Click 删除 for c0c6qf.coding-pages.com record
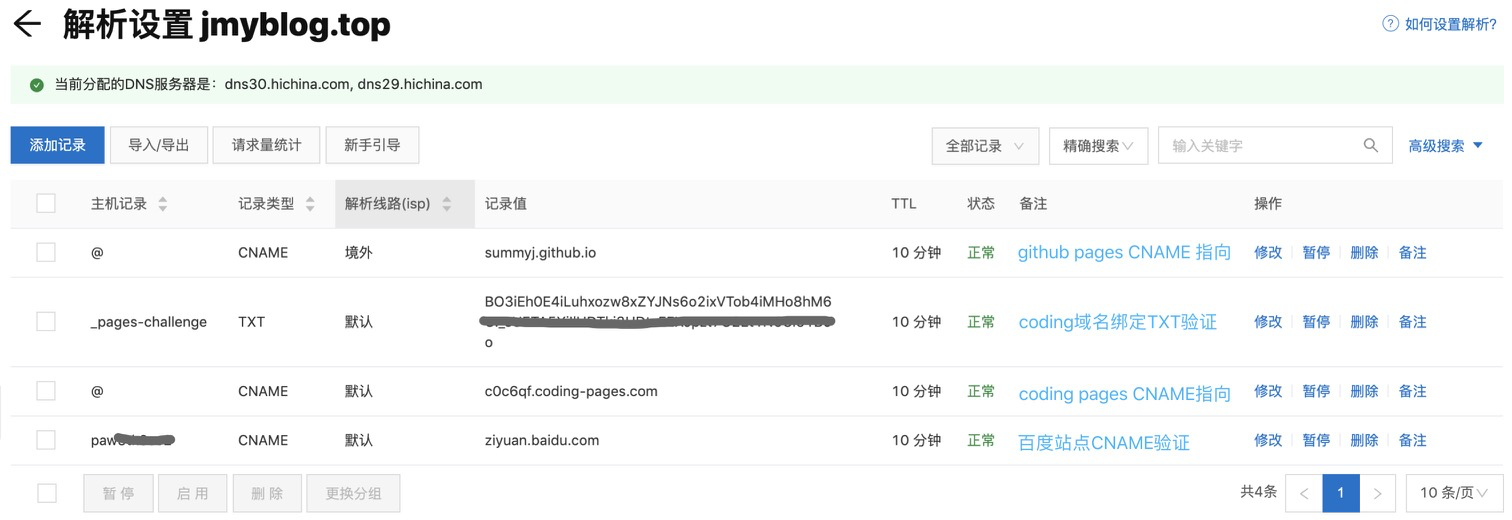The height and width of the screenshot is (520, 1512). 1364,391
